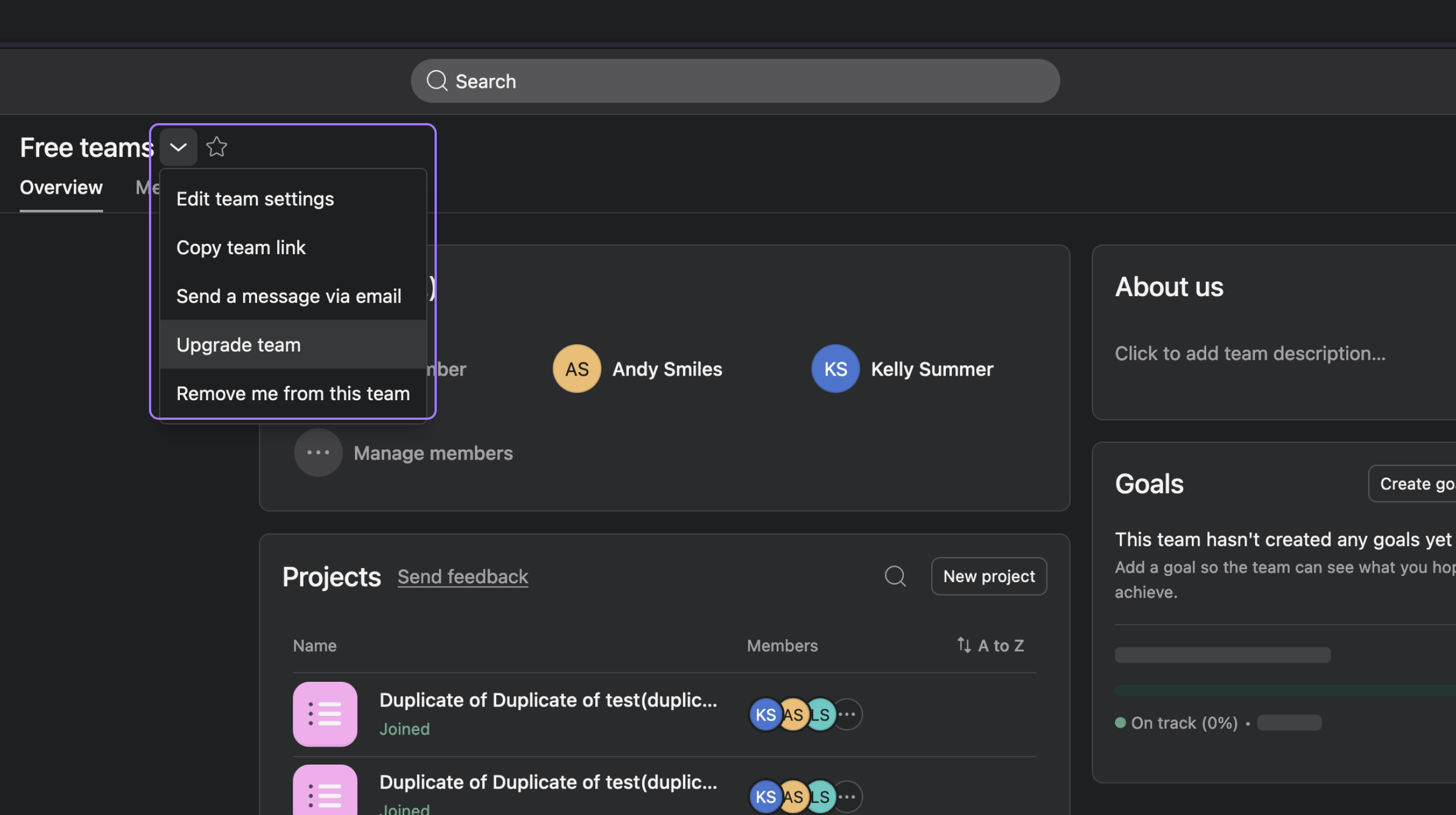Viewport: 1456px width, 815px height.
Task: Select Edit team settings menu item
Action: 255,199
